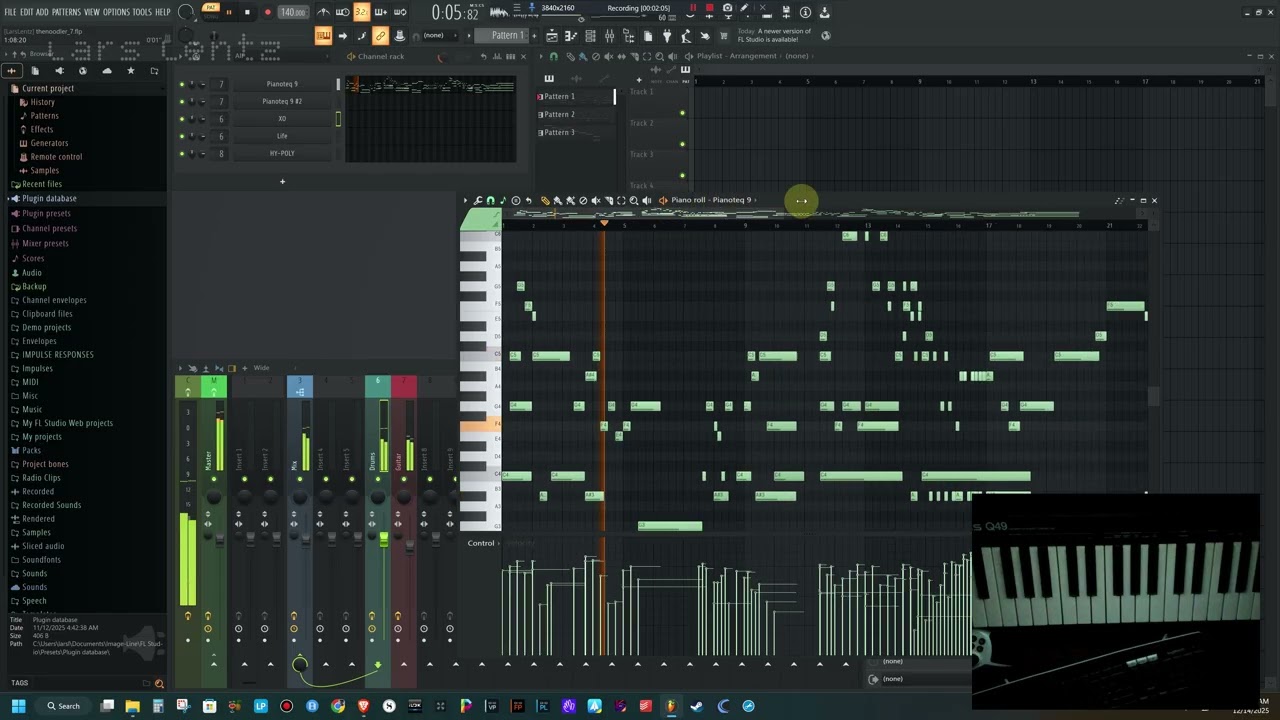Screen dimensions: 1280x720
Task: Expand the Packs folder in the Browser
Action: click(31, 450)
